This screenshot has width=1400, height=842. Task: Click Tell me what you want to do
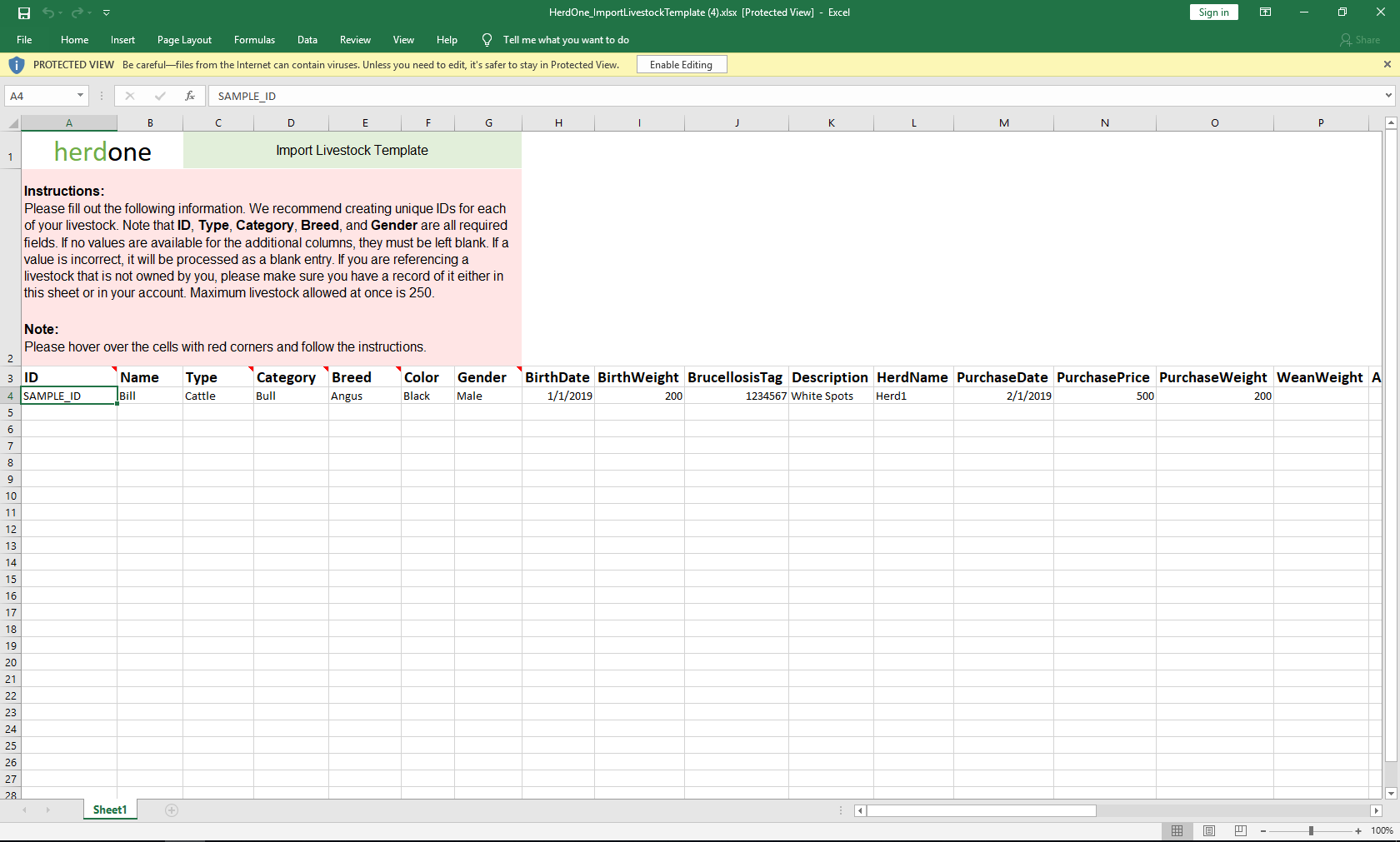pos(566,40)
